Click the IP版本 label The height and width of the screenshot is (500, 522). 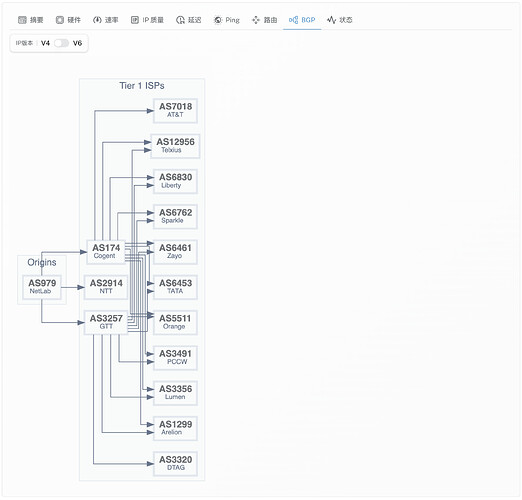tap(24, 43)
